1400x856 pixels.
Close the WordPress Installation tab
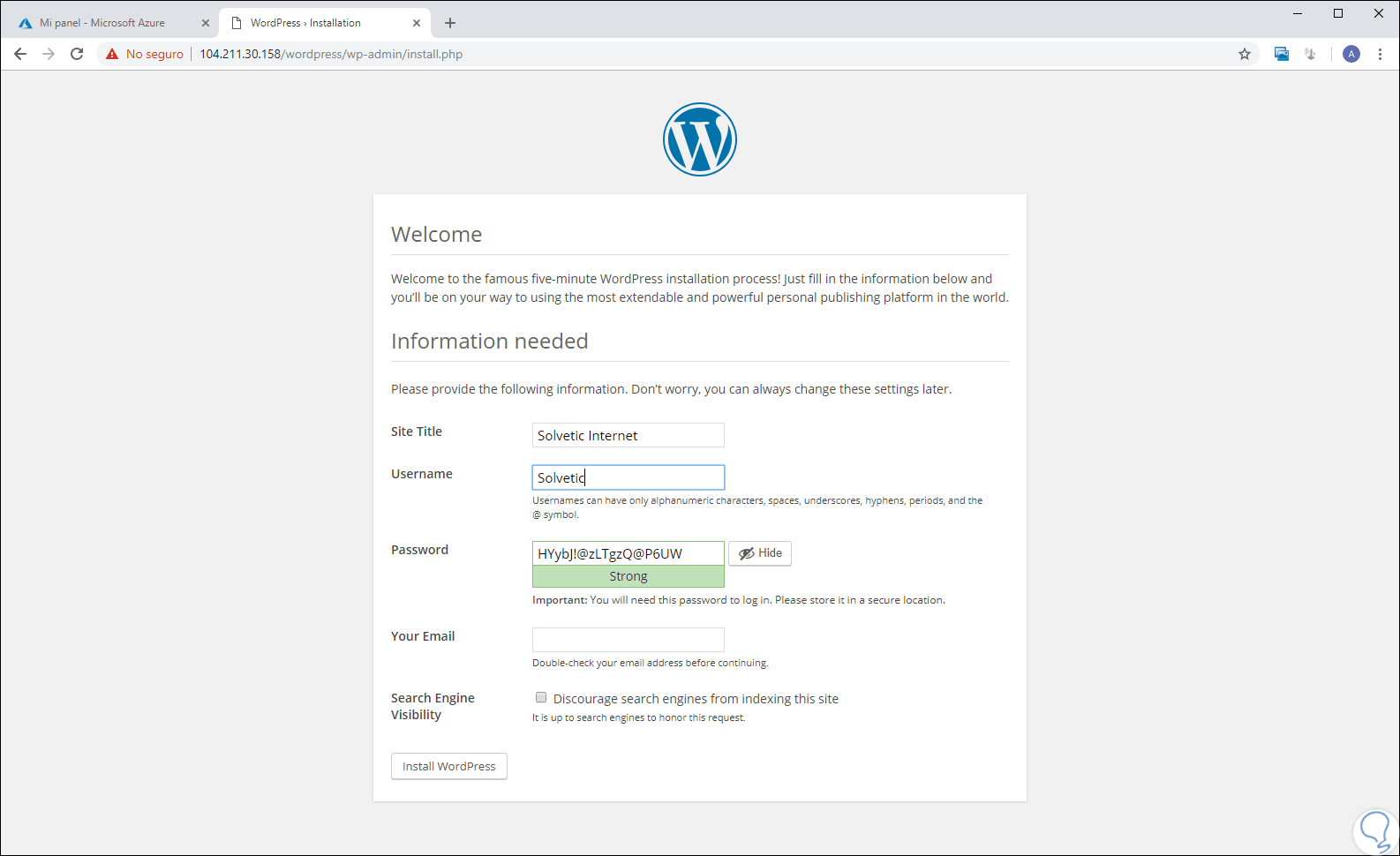click(x=417, y=23)
